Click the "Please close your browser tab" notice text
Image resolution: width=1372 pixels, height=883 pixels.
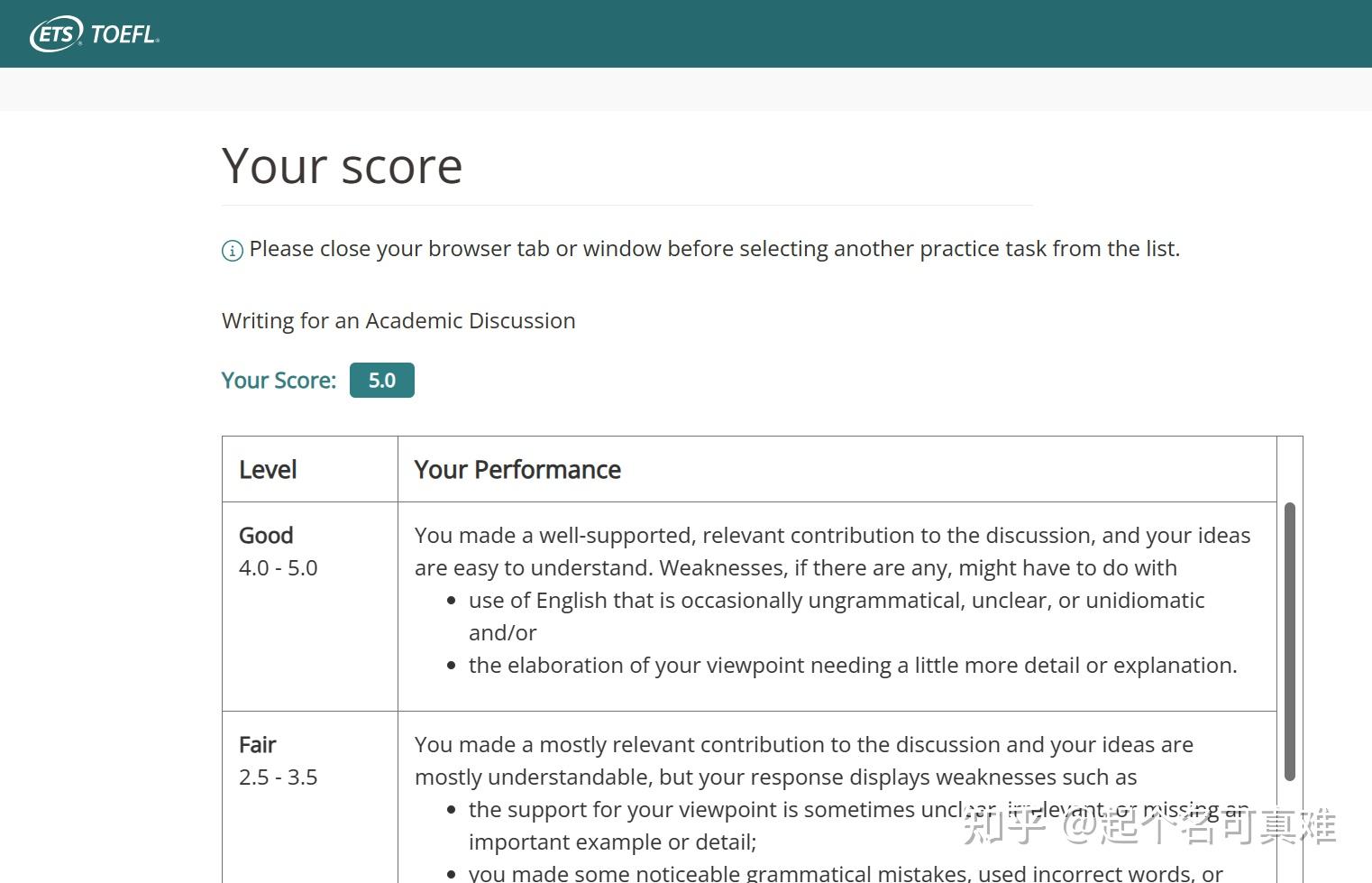coord(715,249)
